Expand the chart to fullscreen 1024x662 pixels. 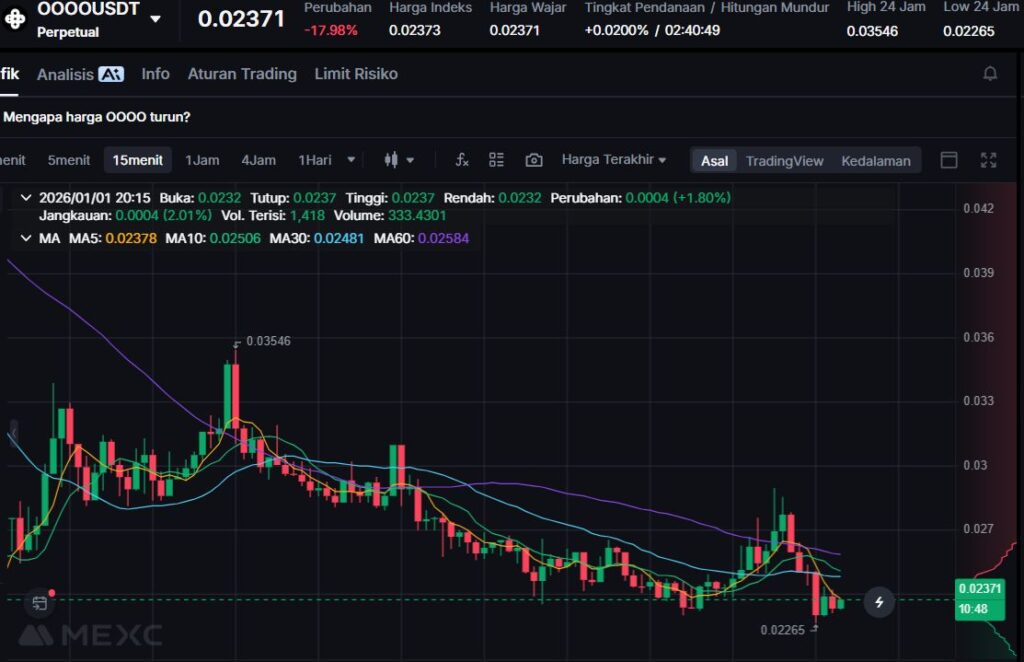click(x=989, y=160)
